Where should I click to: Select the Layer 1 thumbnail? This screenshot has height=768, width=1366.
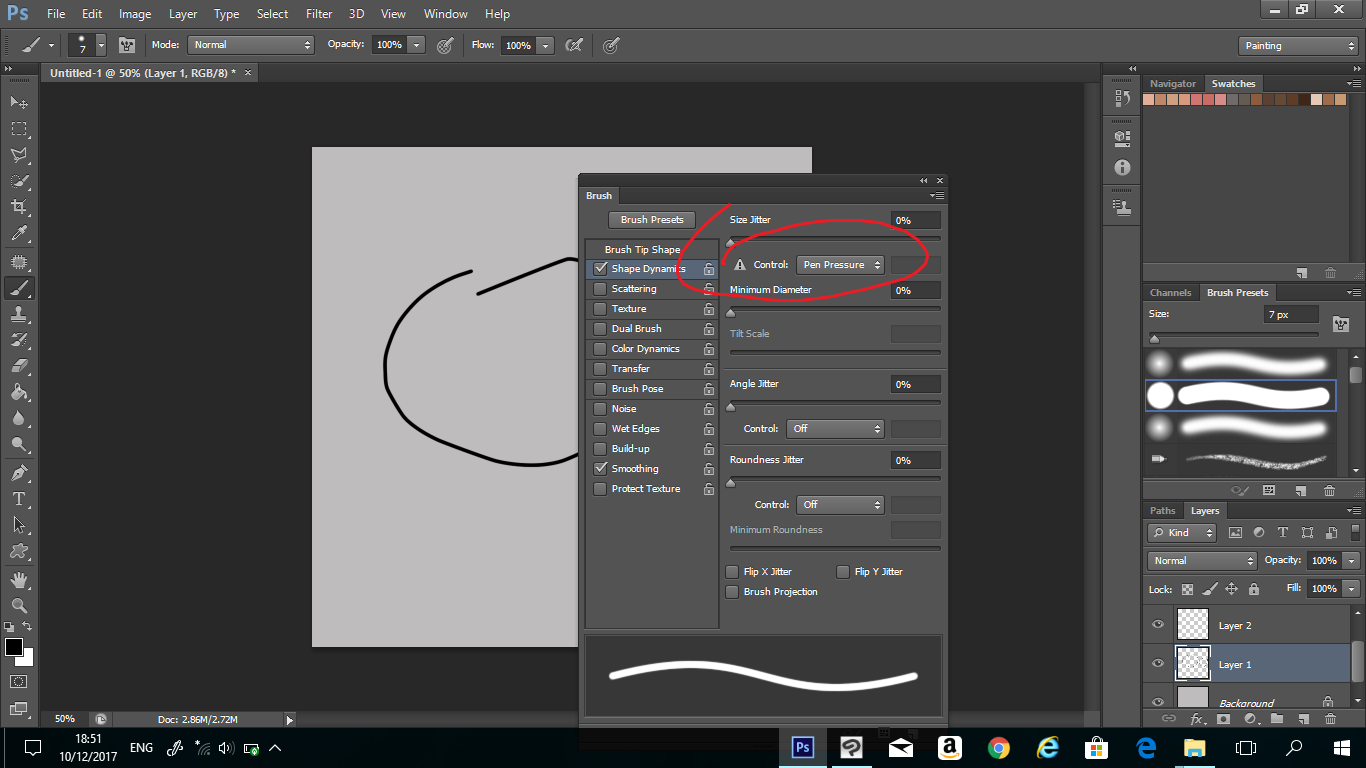coord(1193,664)
